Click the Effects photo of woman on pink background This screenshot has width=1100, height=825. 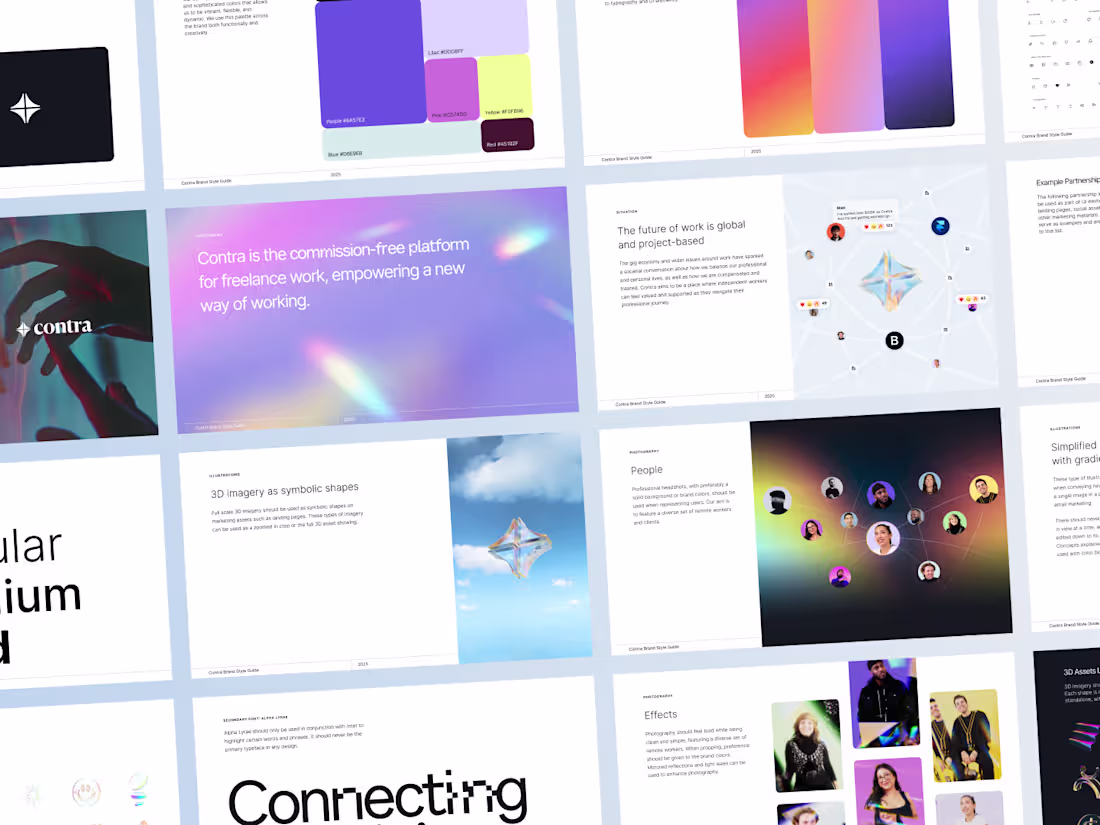888,791
